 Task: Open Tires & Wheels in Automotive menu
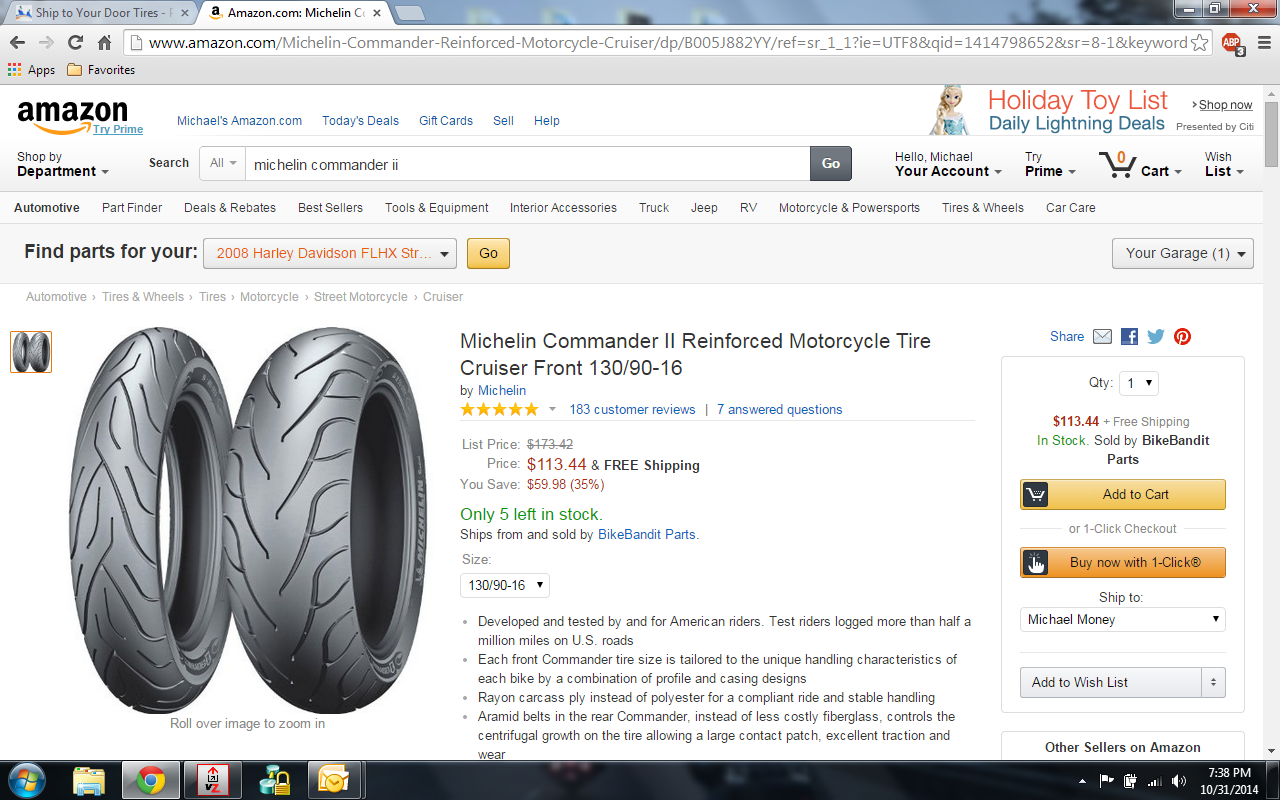(x=983, y=208)
